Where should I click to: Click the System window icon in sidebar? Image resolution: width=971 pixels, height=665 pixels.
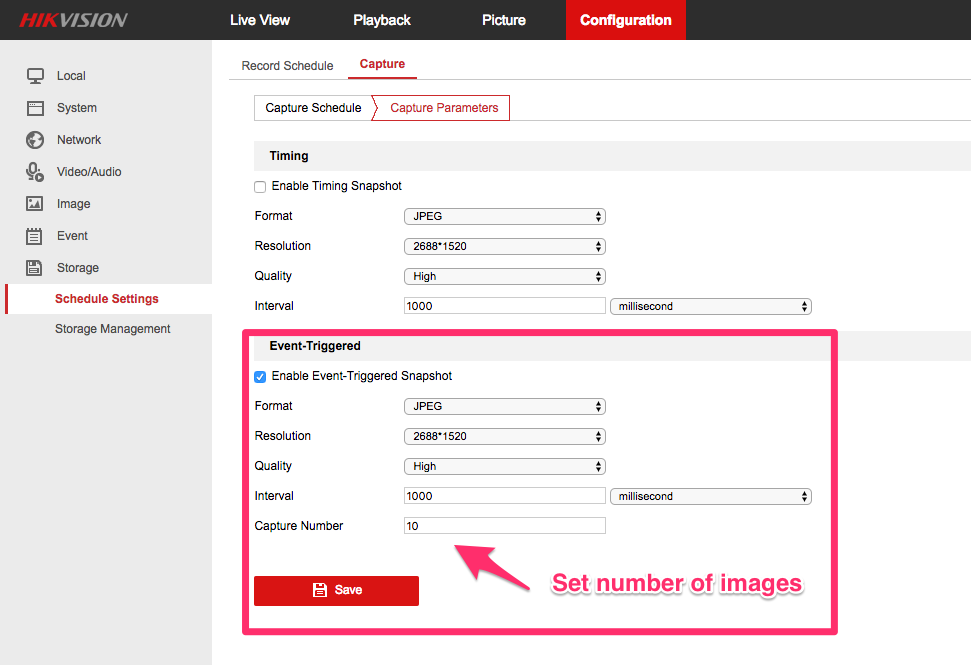35,108
